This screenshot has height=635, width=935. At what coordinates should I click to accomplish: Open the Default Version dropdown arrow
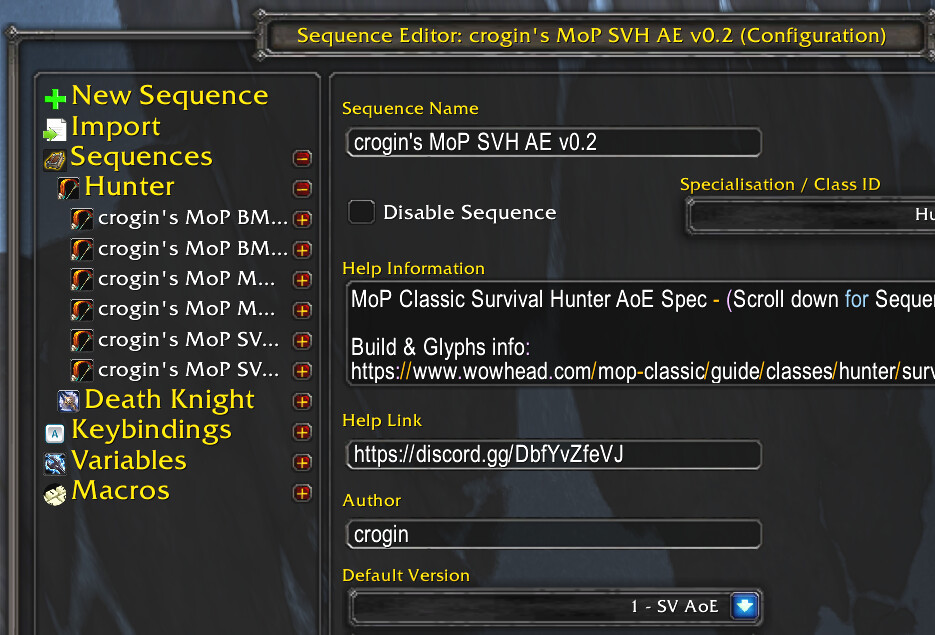point(745,606)
